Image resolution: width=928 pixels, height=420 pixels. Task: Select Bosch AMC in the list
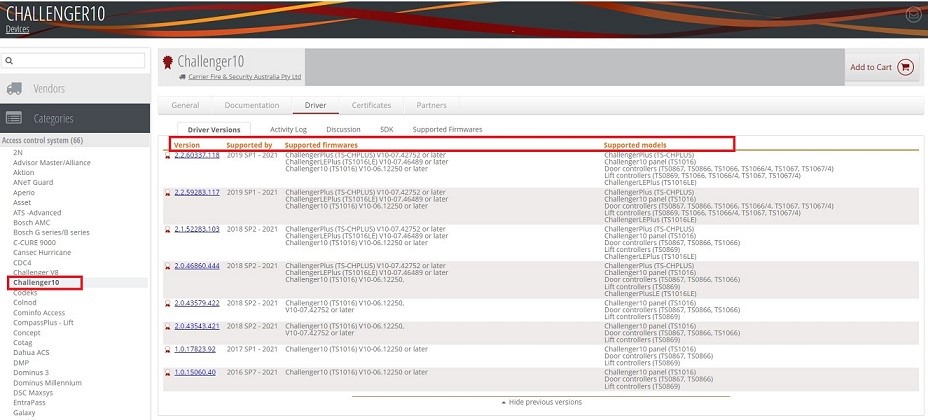click(32, 223)
